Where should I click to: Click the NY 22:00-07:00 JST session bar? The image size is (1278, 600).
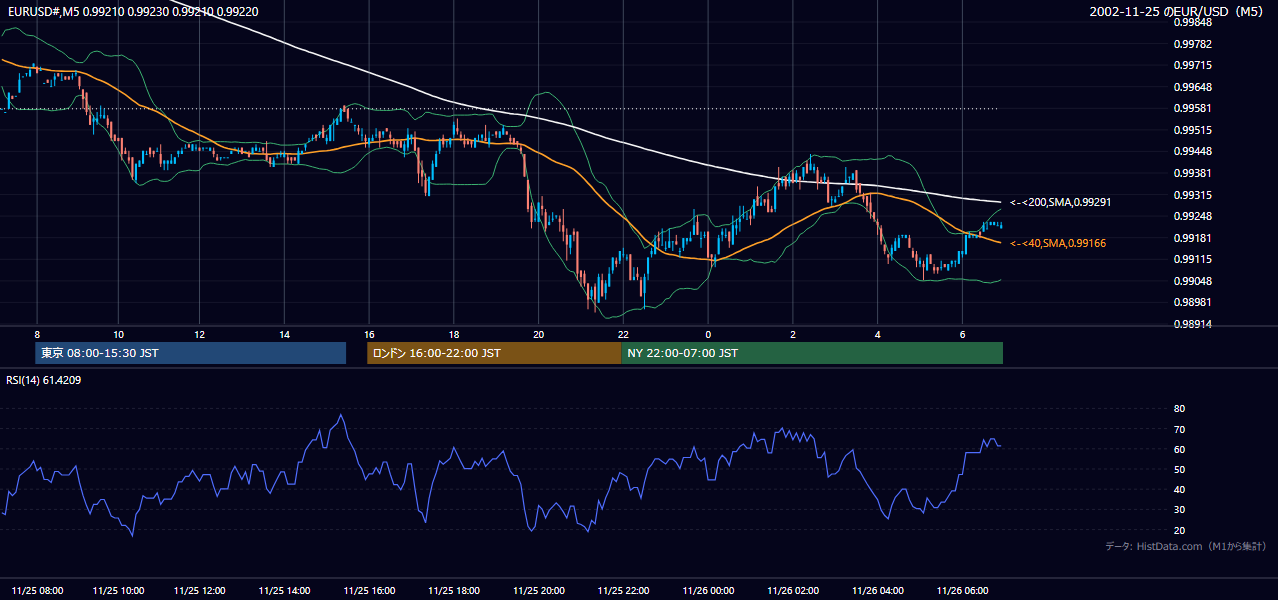coord(812,353)
